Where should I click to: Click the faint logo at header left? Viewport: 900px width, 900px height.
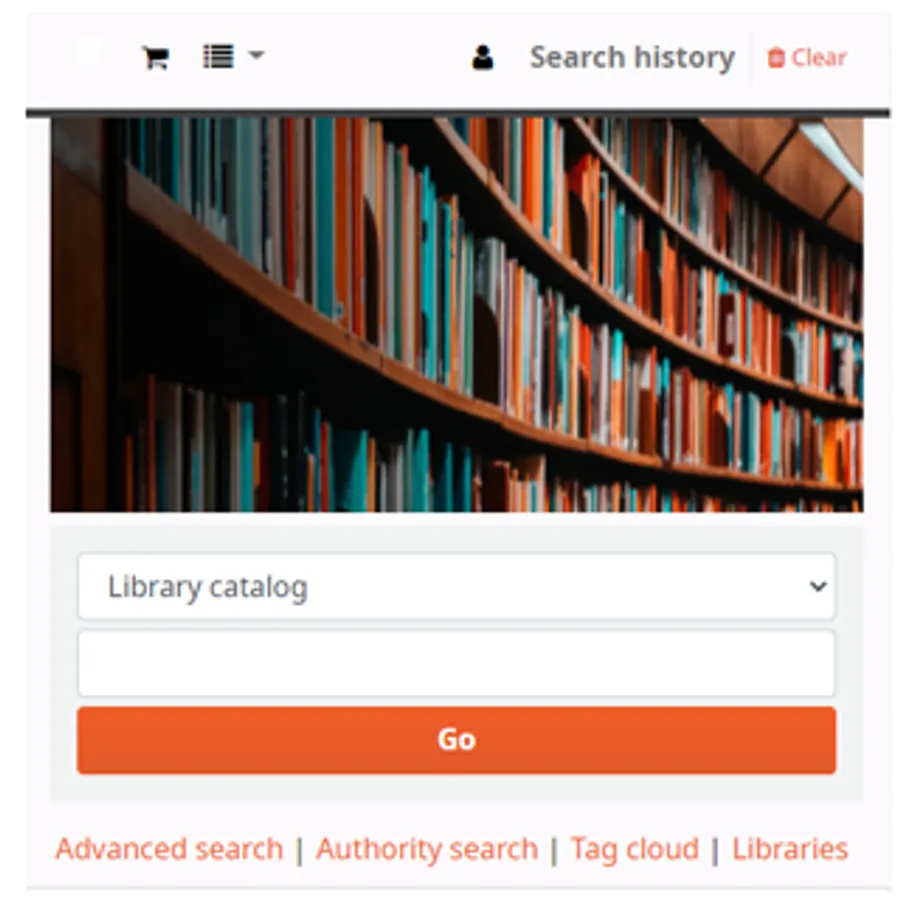88,53
